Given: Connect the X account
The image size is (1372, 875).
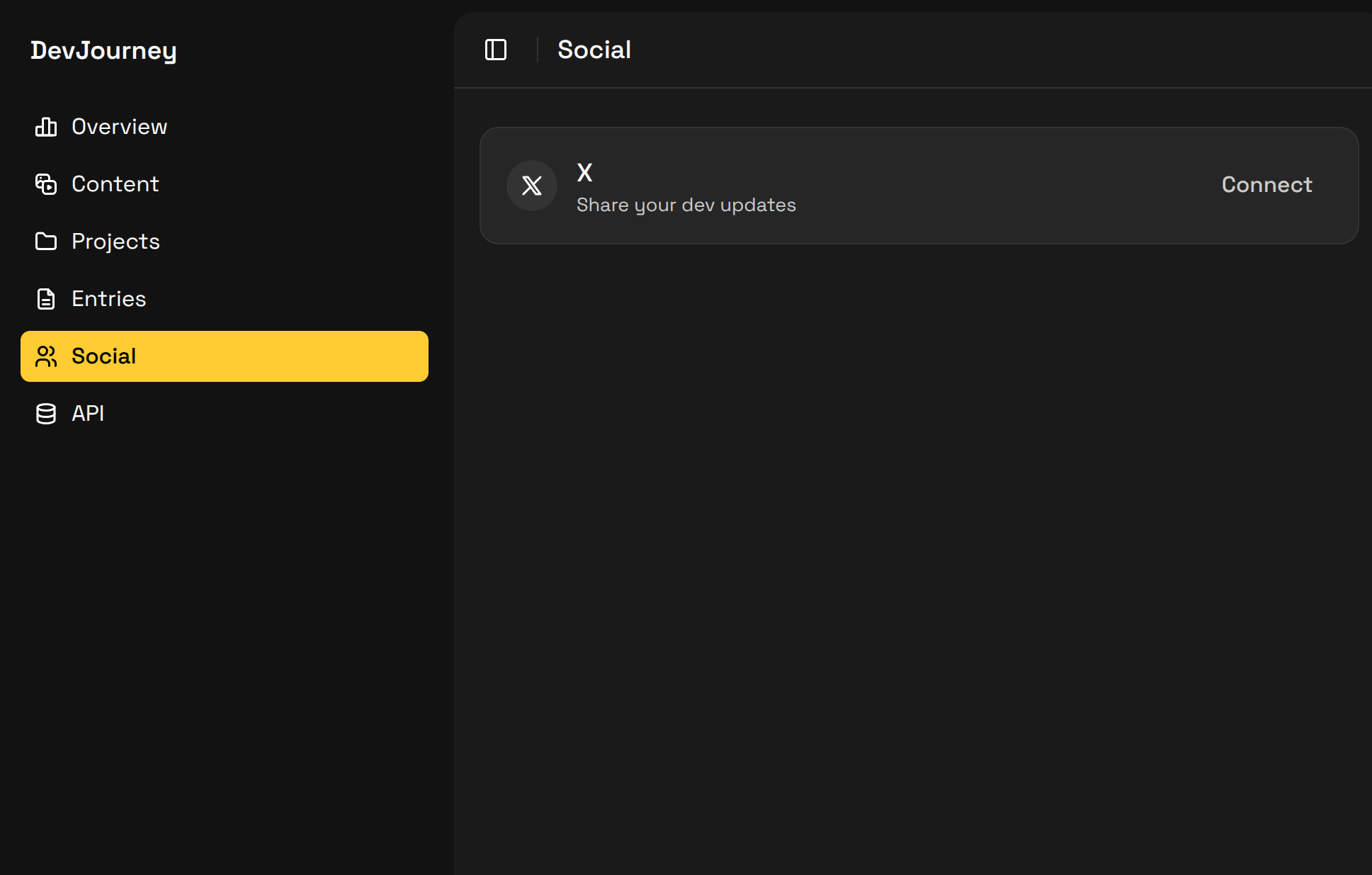Looking at the screenshot, I should point(1266,185).
